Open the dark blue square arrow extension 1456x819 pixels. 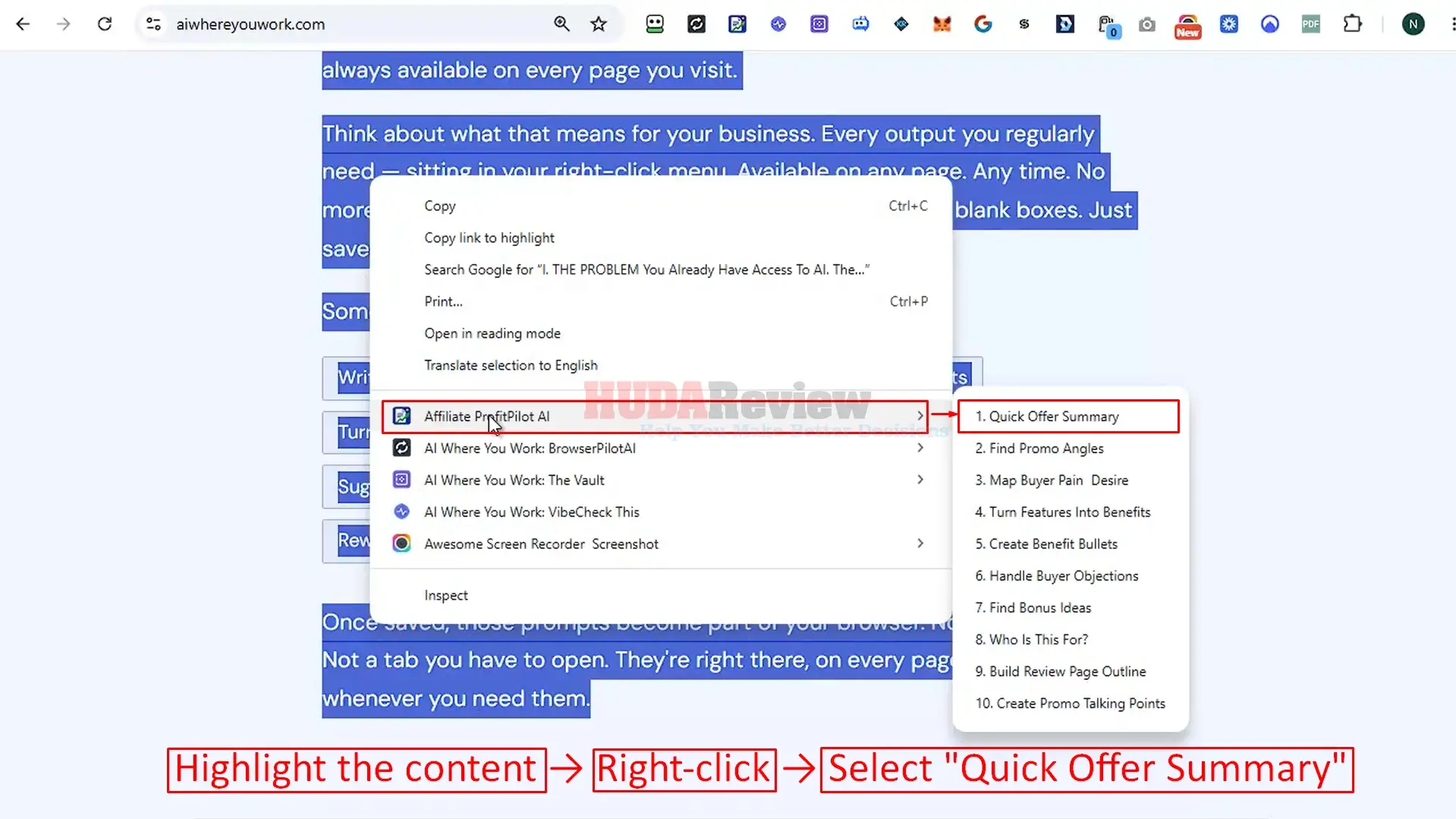(x=1065, y=24)
